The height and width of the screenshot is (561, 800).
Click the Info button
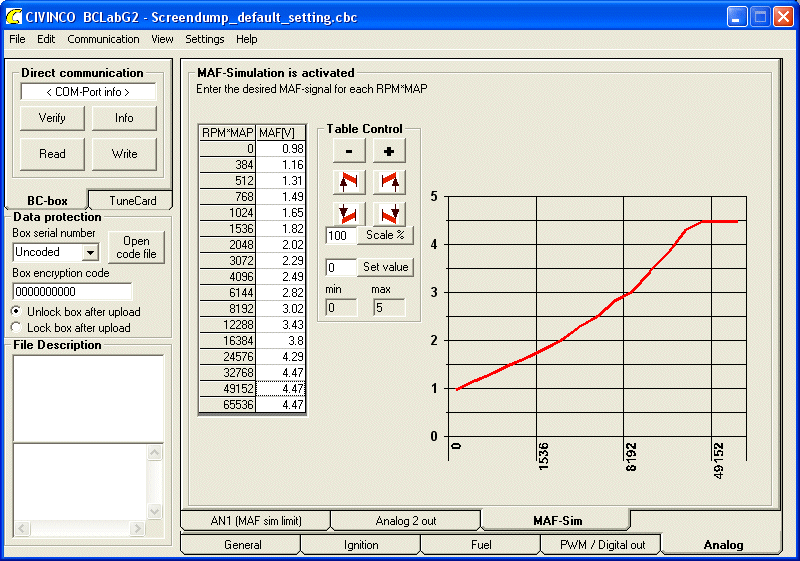(124, 118)
